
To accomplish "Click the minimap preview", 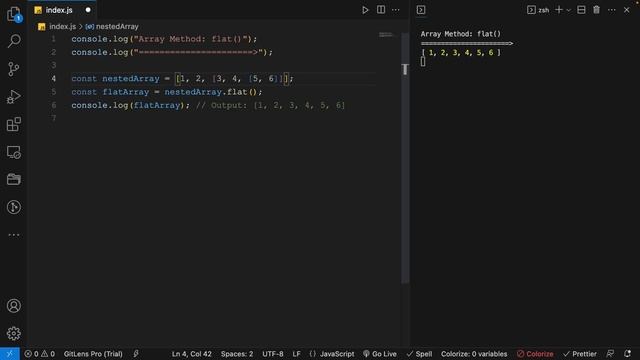I will [x=386, y=35].
